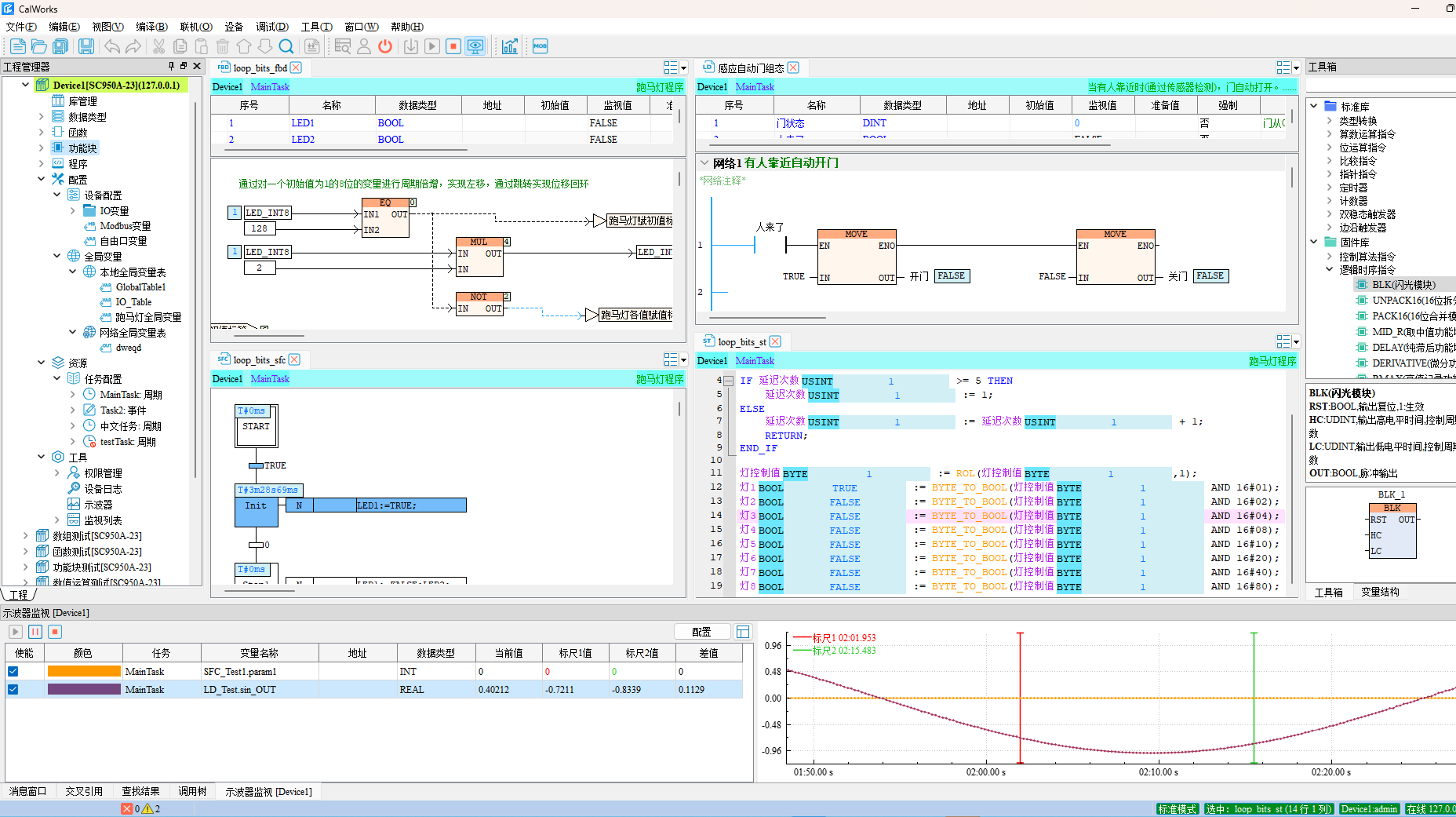The image size is (1456, 817).
Task: Uncheck enable box for LD_Test.sin_OUT
Action: coord(13,690)
